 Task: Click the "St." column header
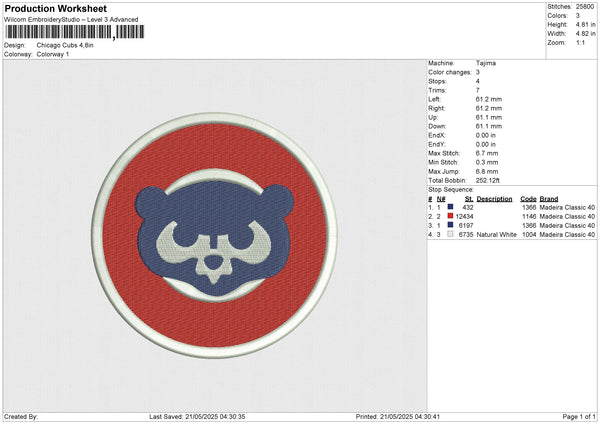point(469,199)
